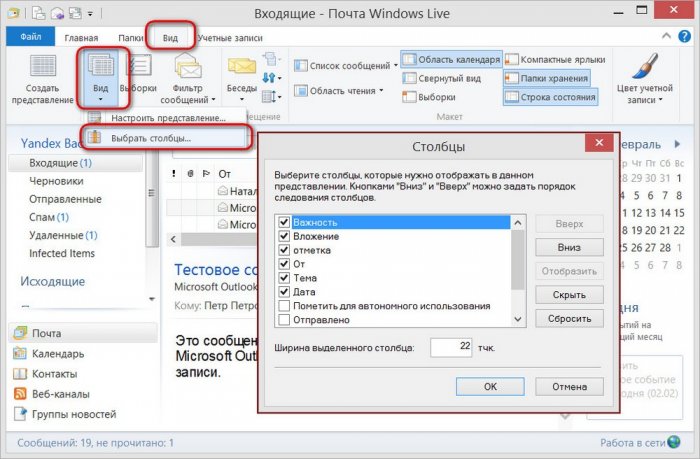The width and height of the screenshot is (700, 459).
Task: Open the Входящие (1) folder
Action: click(x=76, y=163)
